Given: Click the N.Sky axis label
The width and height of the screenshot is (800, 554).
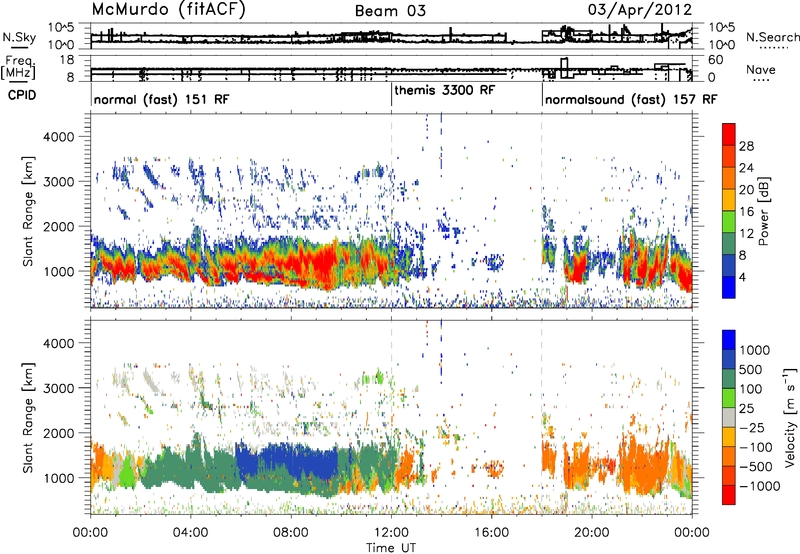Looking at the screenshot, I should pyautogui.click(x=19, y=37).
